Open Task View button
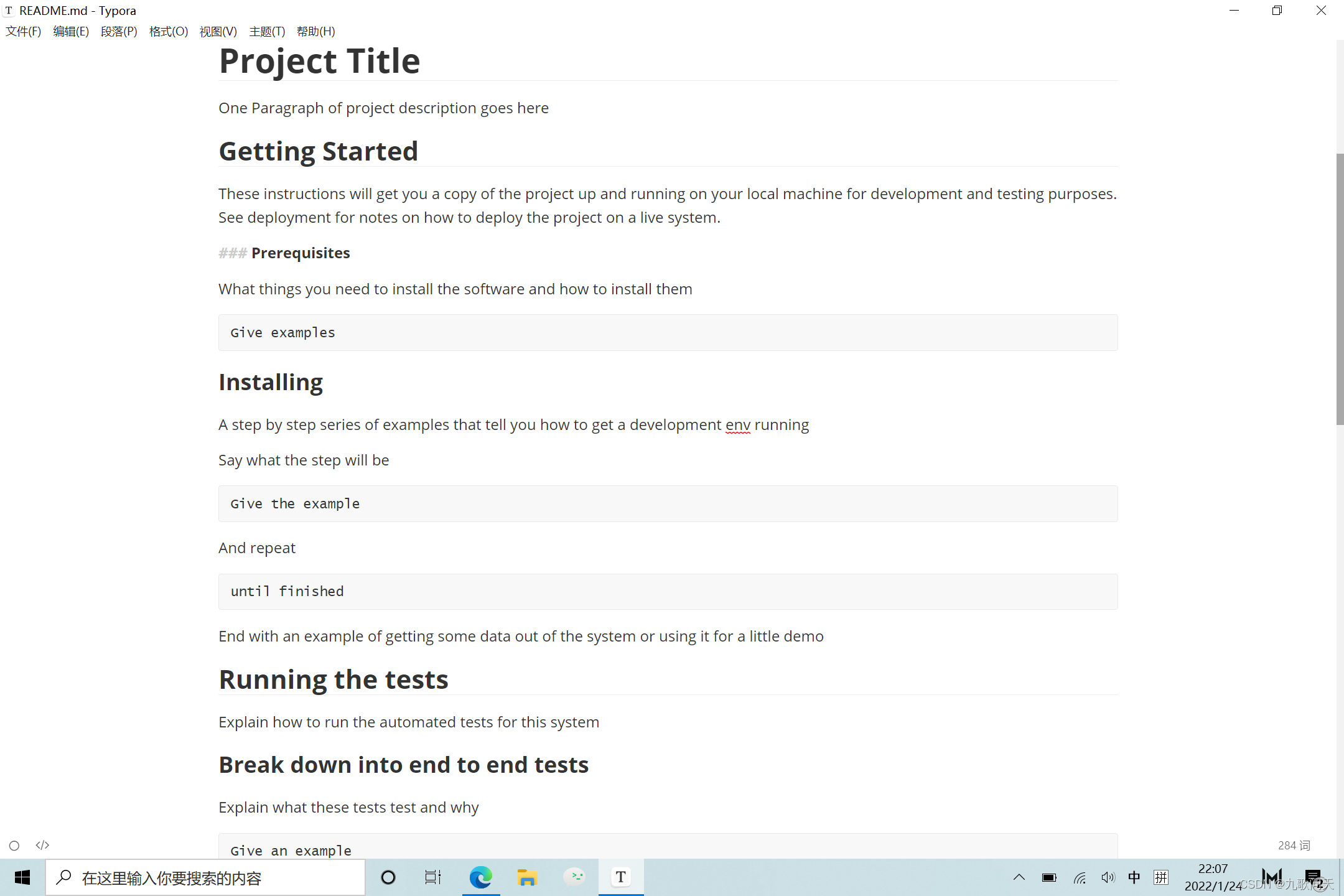 tap(432, 877)
